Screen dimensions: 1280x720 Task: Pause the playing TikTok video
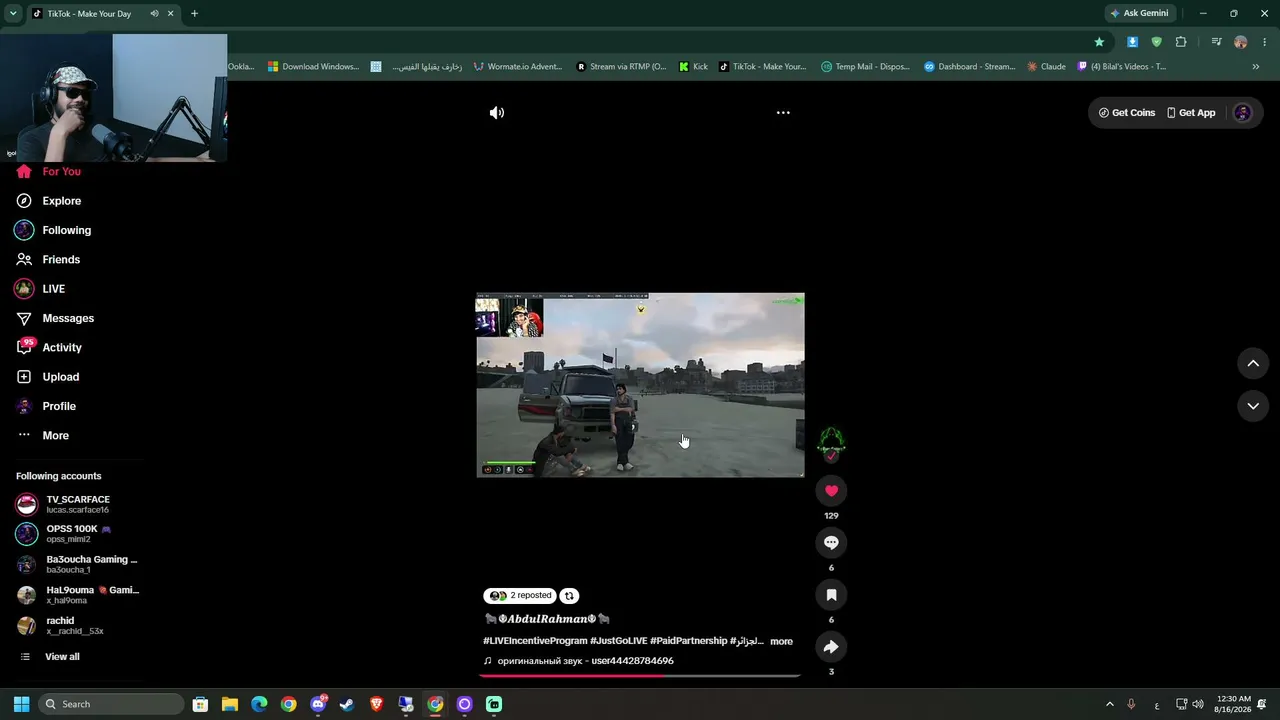point(640,385)
